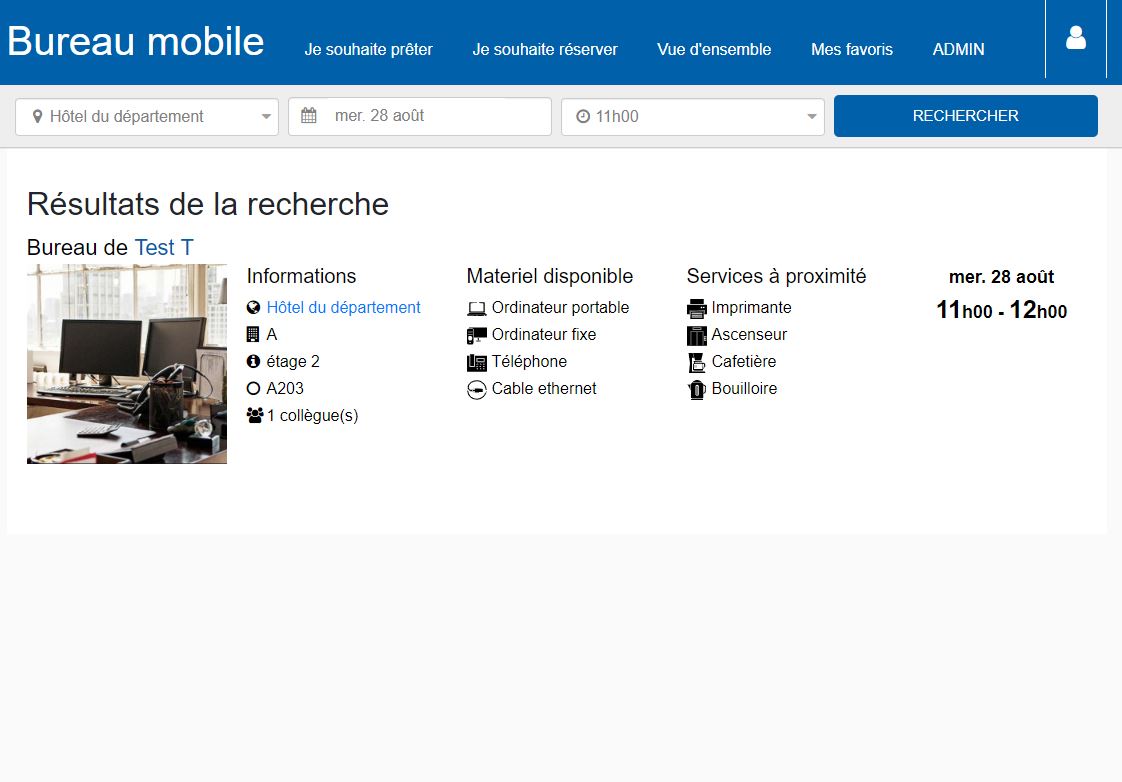Click the Materiel disponible heading
This screenshot has width=1122, height=782.
coord(550,276)
